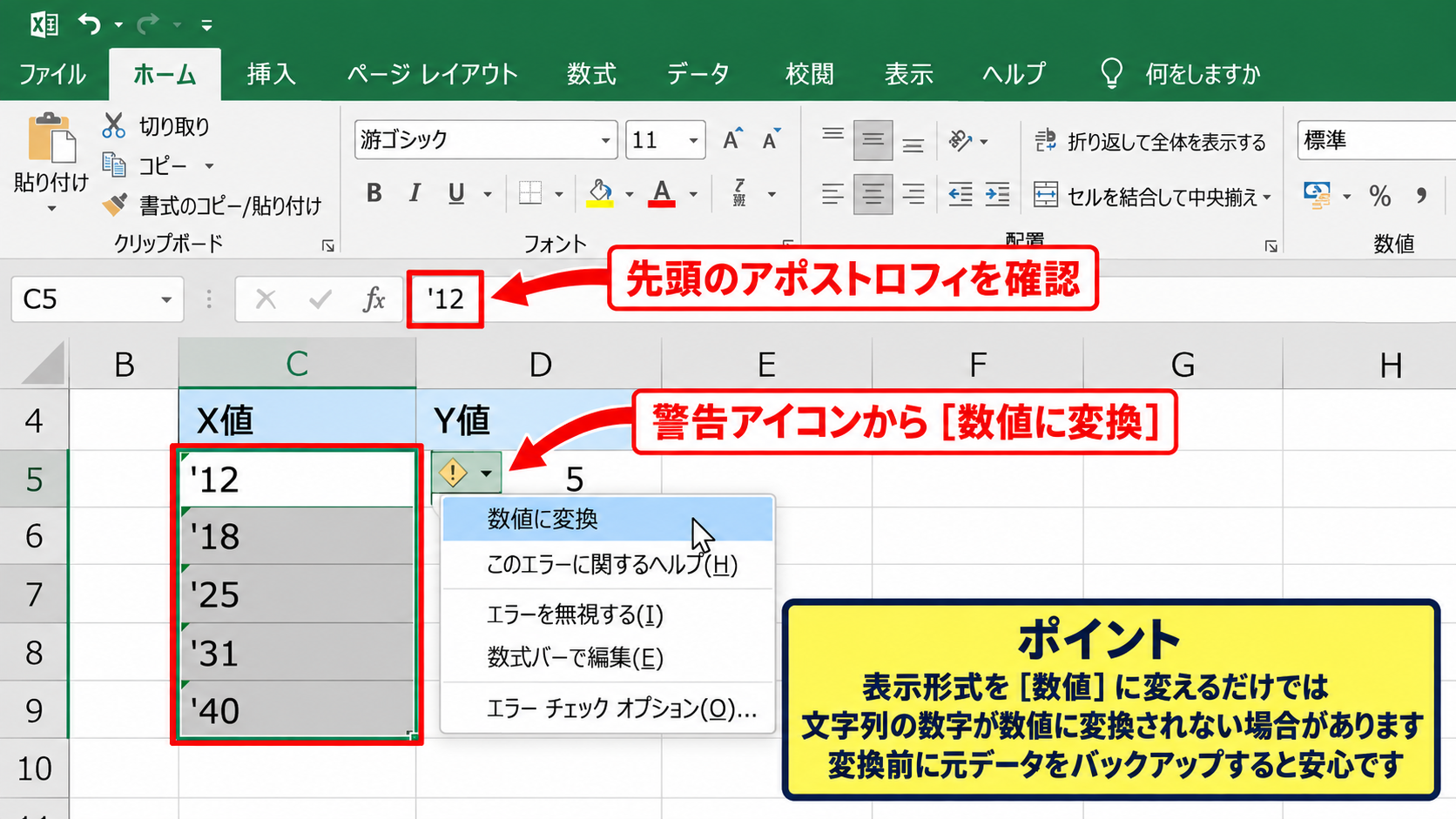The image size is (1456, 819).
Task: Click the Borders grid icon
Action: [529, 193]
